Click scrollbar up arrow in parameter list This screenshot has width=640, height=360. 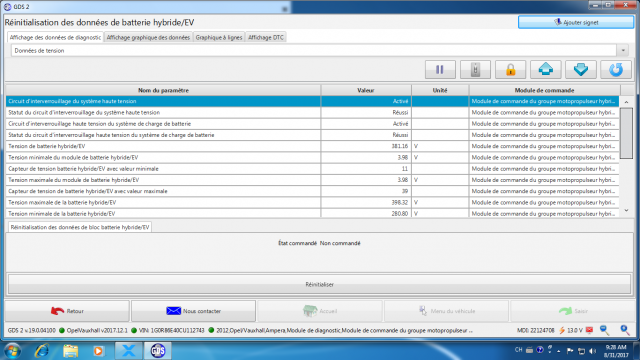pyautogui.click(x=627, y=102)
